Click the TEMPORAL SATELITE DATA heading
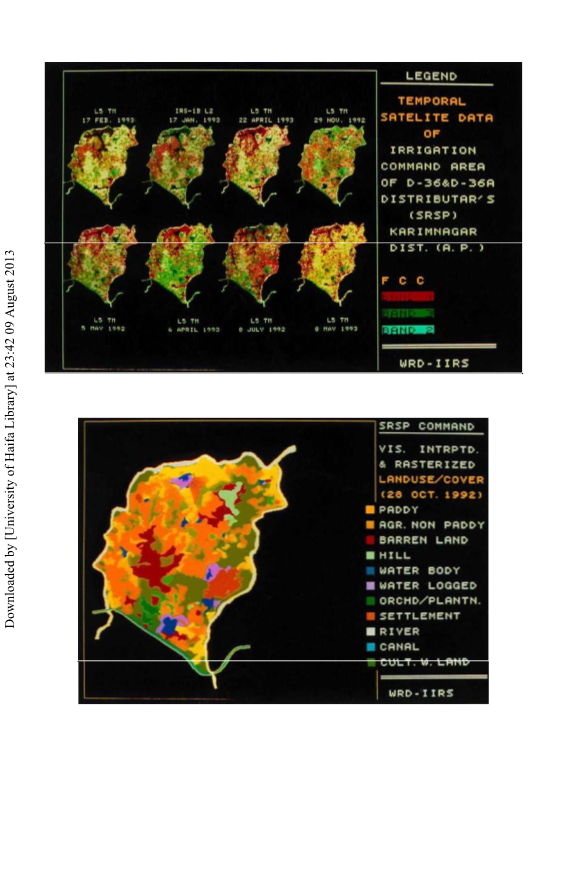Viewport: 561px width, 873px height. [437, 110]
